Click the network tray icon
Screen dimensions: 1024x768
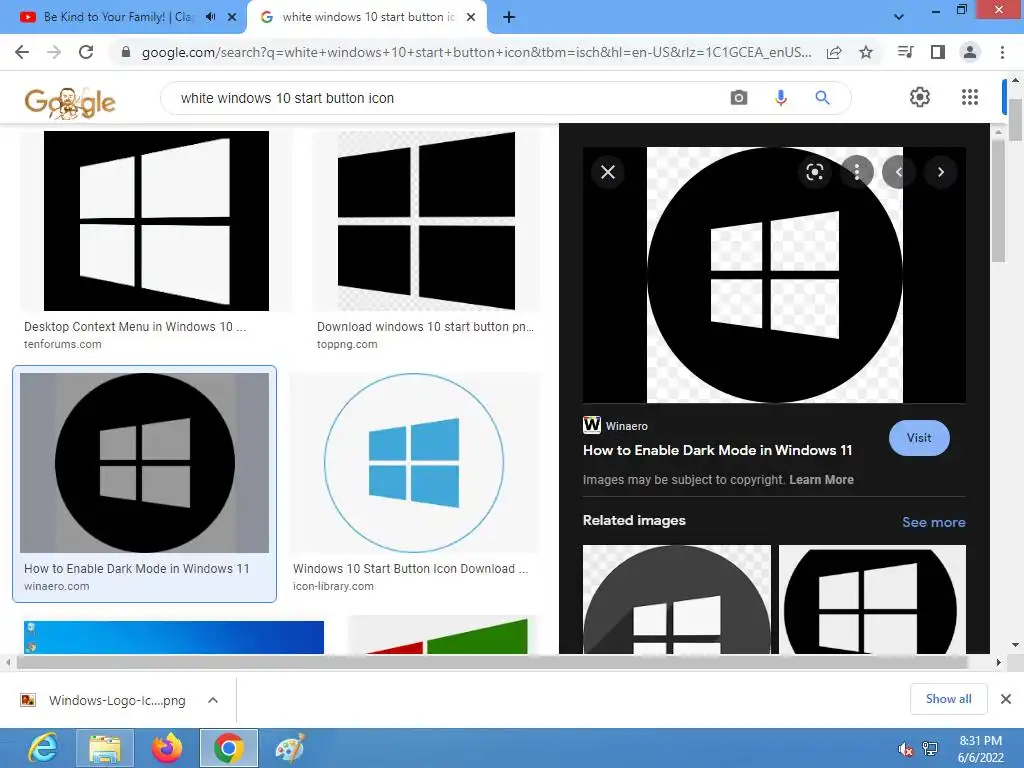tap(930, 749)
